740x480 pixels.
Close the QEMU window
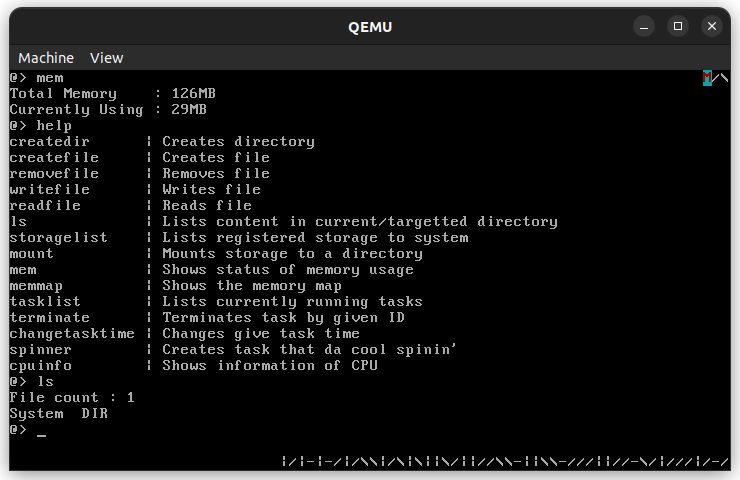[x=712, y=26]
